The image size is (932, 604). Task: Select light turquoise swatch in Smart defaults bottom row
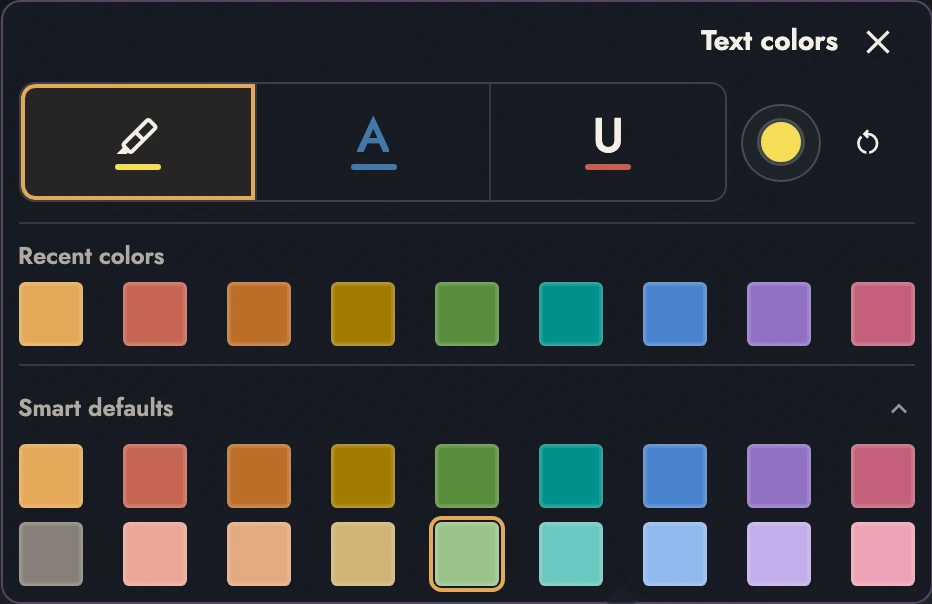point(571,554)
